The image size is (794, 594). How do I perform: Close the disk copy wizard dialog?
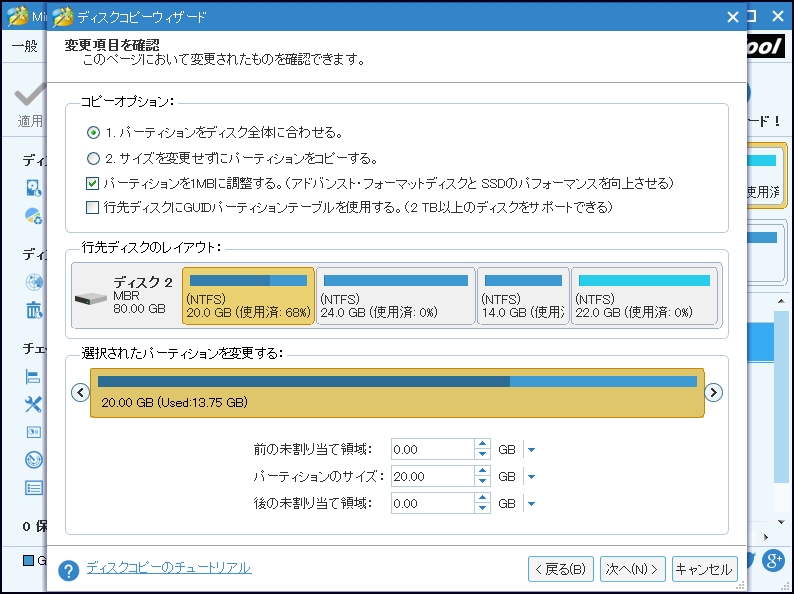[x=733, y=17]
